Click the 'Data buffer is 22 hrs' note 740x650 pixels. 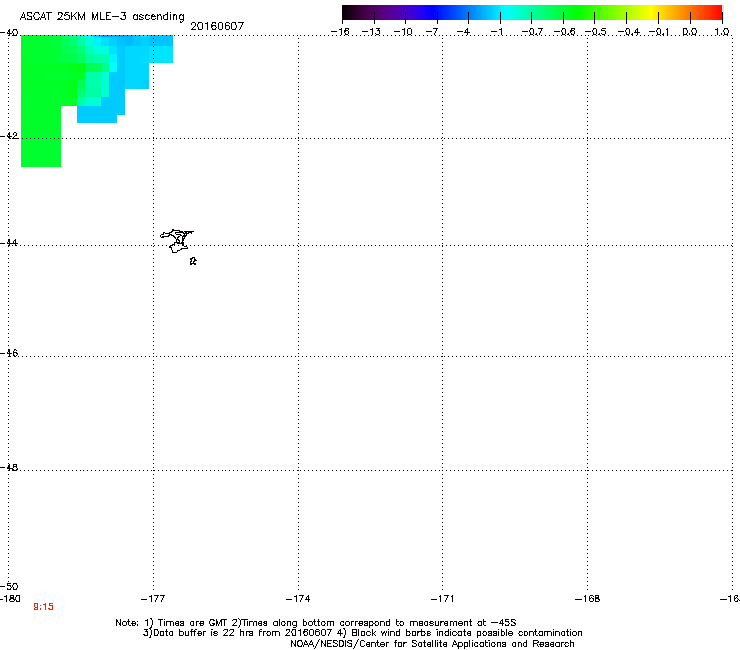[362, 633]
